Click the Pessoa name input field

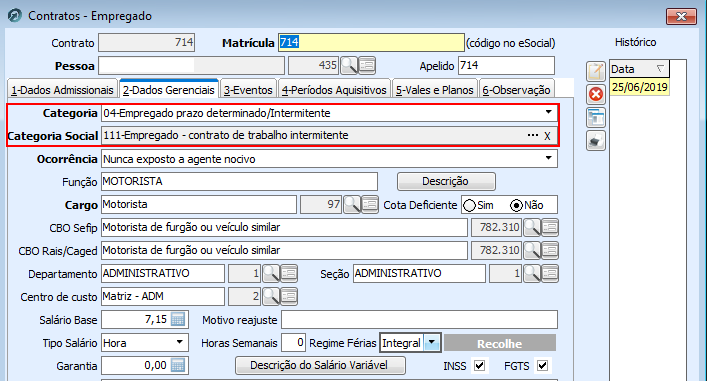click(192, 66)
